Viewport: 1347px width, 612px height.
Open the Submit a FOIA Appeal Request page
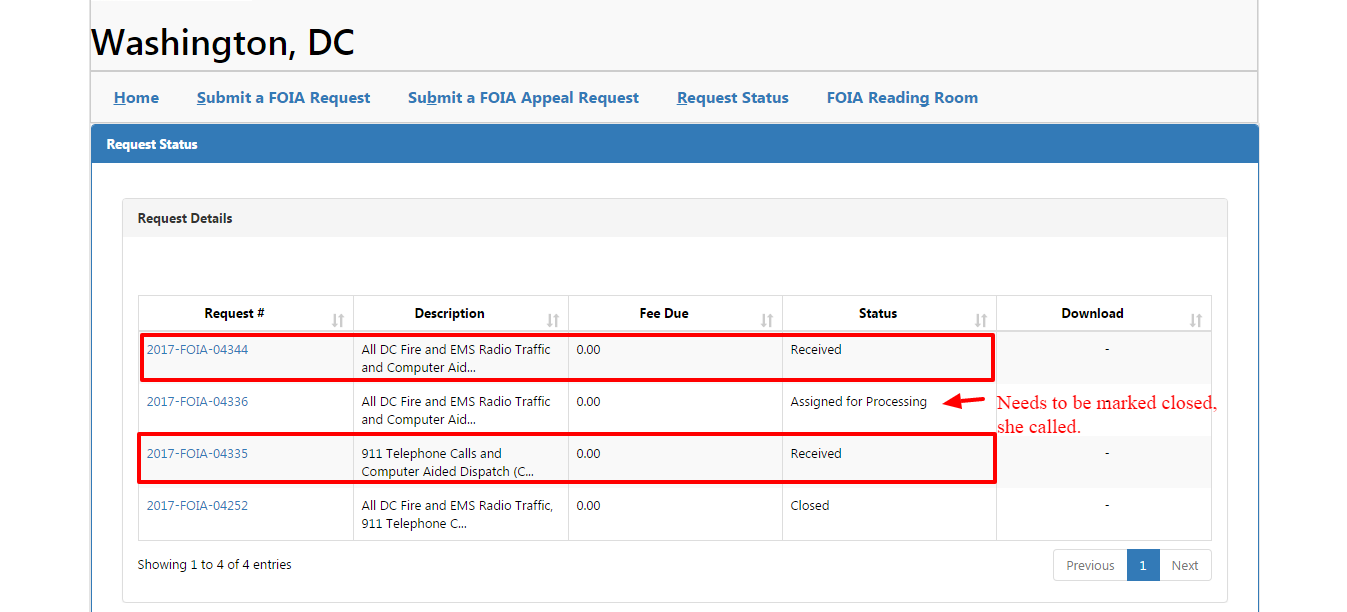click(523, 97)
